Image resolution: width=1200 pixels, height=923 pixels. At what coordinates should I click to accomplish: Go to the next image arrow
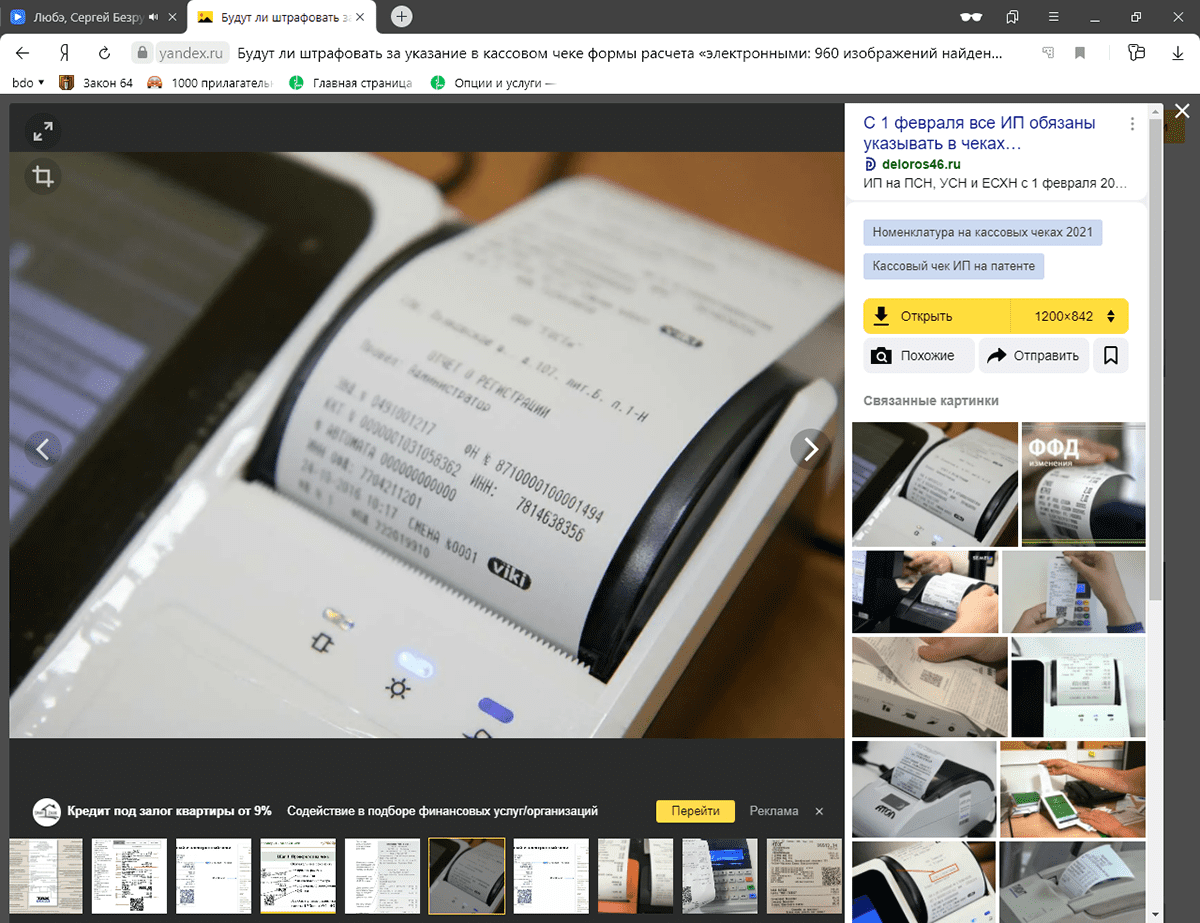pyautogui.click(x=810, y=450)
